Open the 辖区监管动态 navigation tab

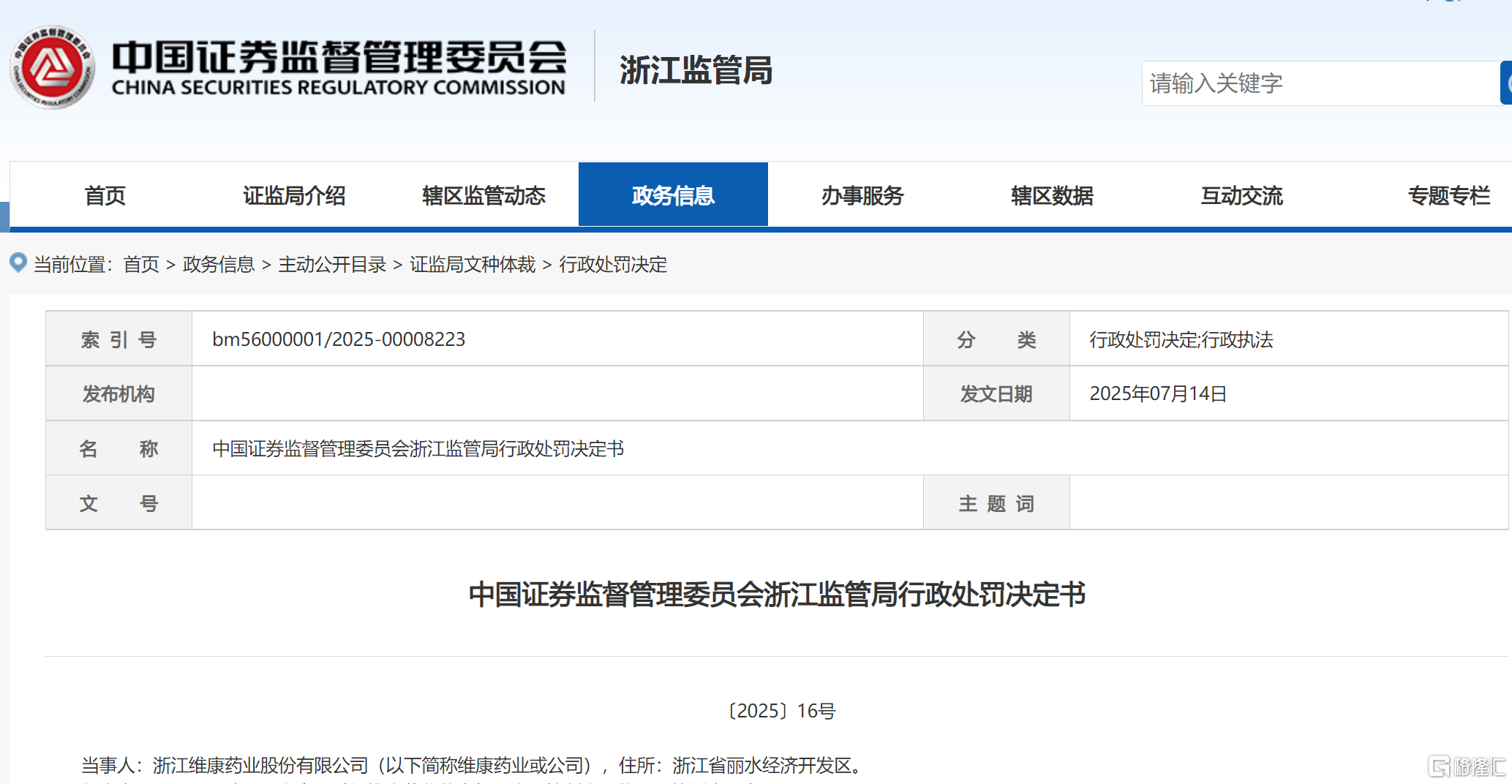[484, 195]
